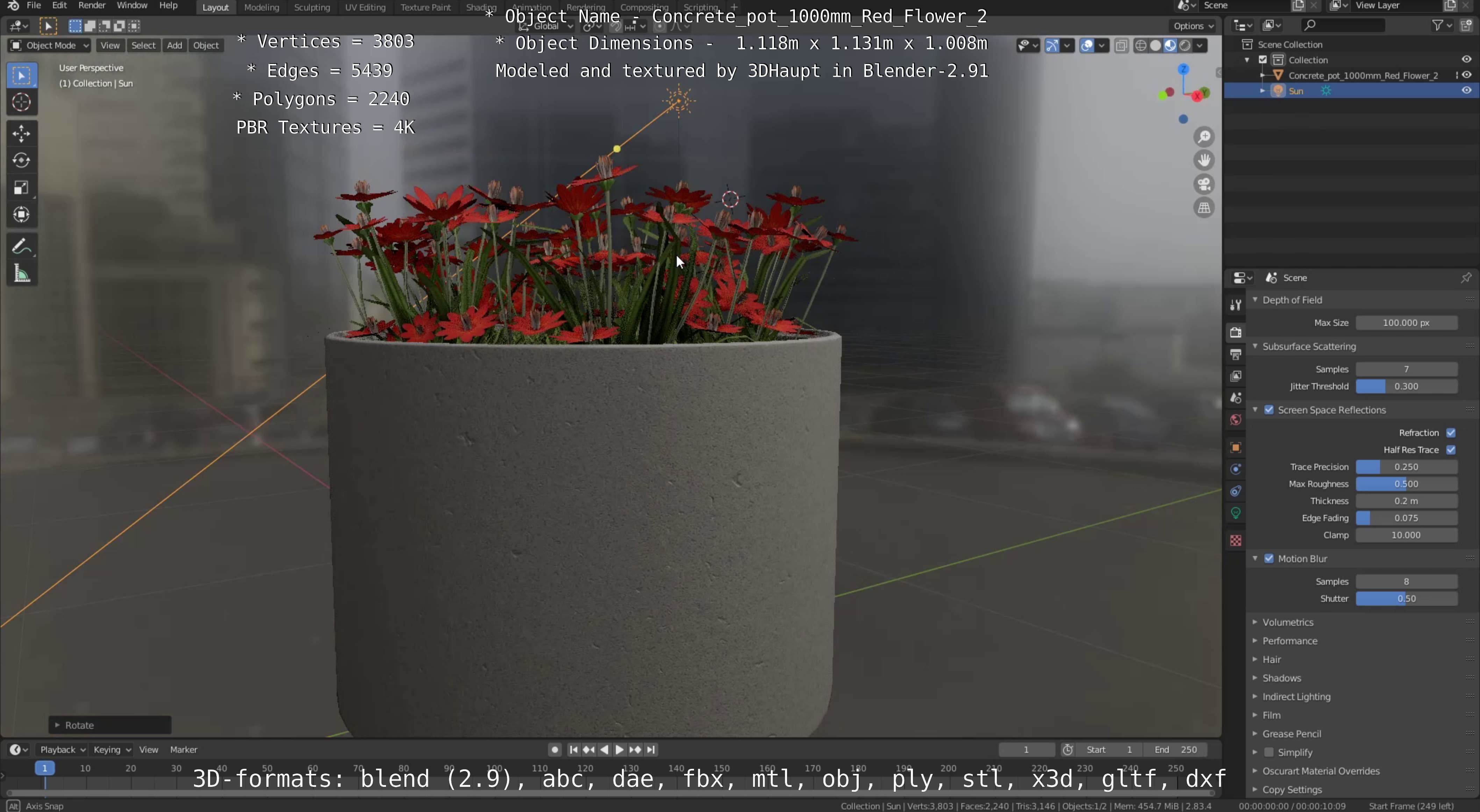Screen dimensions: 1480x812
Task: Toggle the Refraction checkbox
Action: [x=1451, y=433]
